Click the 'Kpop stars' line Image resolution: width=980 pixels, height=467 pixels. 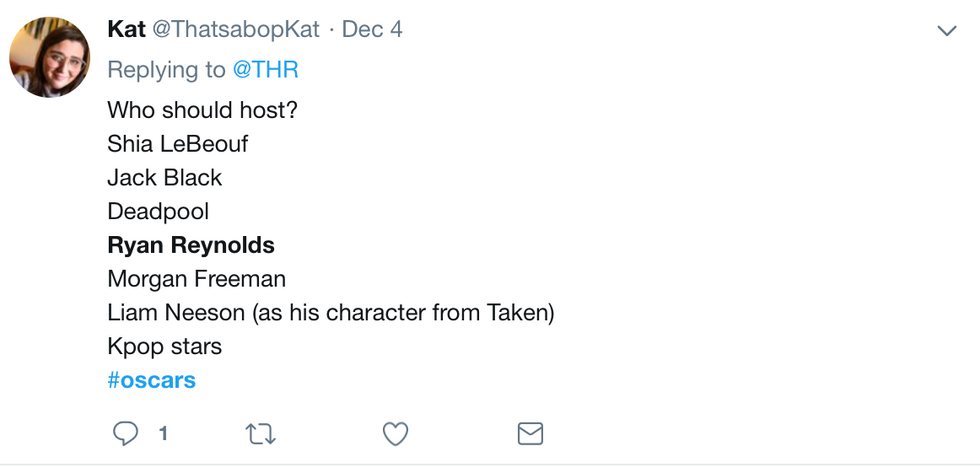(164, 346)
